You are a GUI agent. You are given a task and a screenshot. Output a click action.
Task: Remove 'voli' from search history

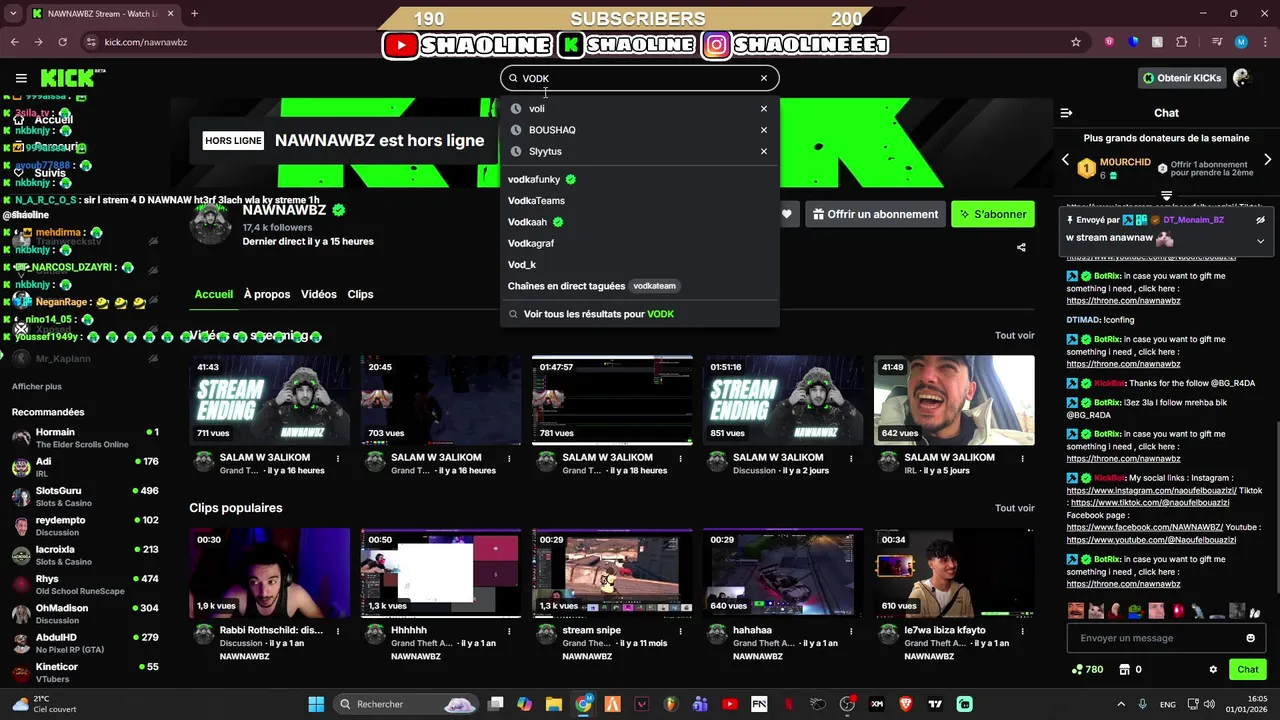point(764,109)
